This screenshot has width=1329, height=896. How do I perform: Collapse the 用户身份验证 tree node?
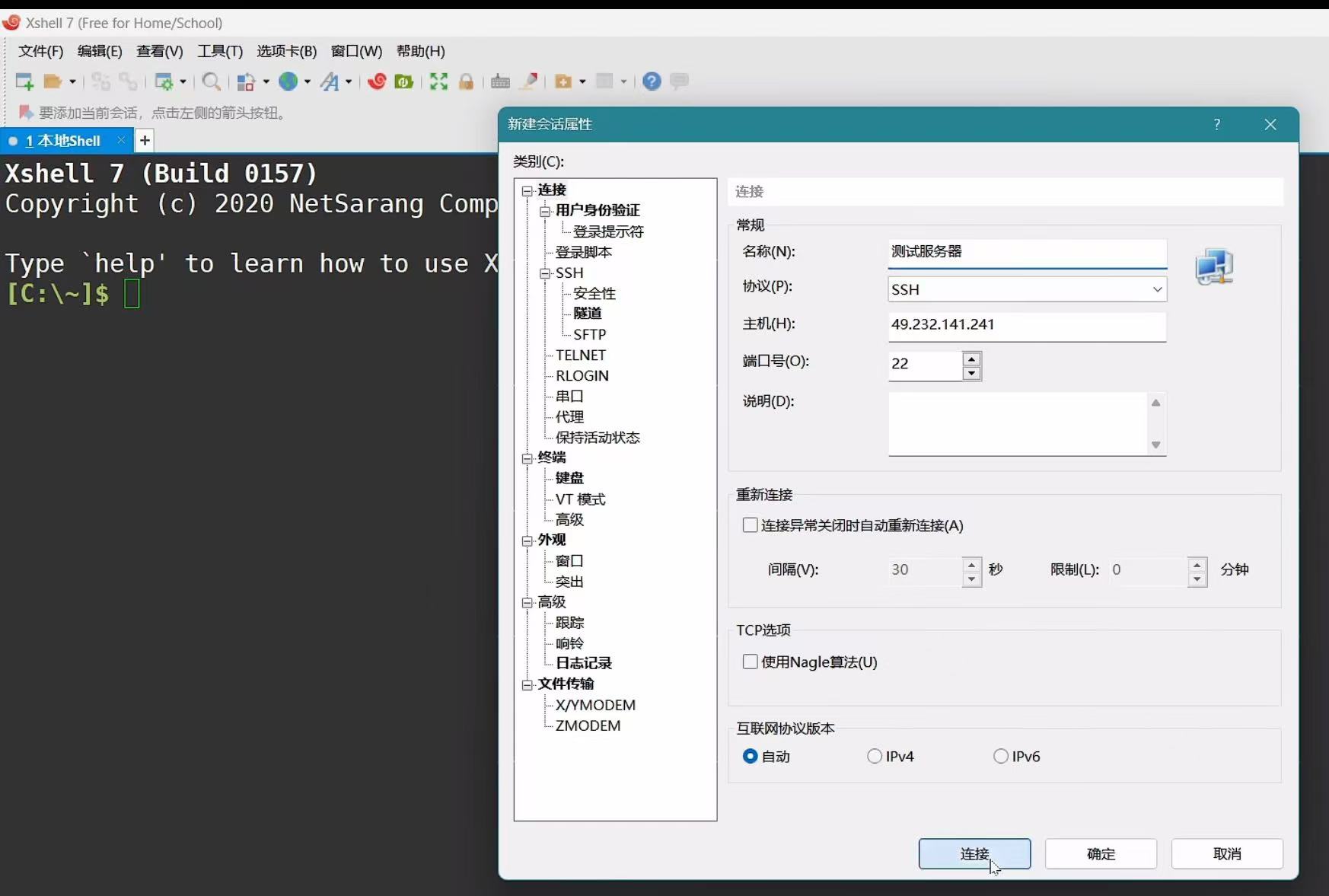545,211
